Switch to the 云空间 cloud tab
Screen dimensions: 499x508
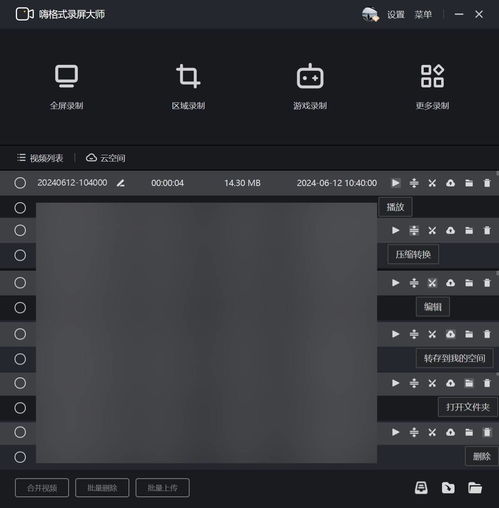106,158
